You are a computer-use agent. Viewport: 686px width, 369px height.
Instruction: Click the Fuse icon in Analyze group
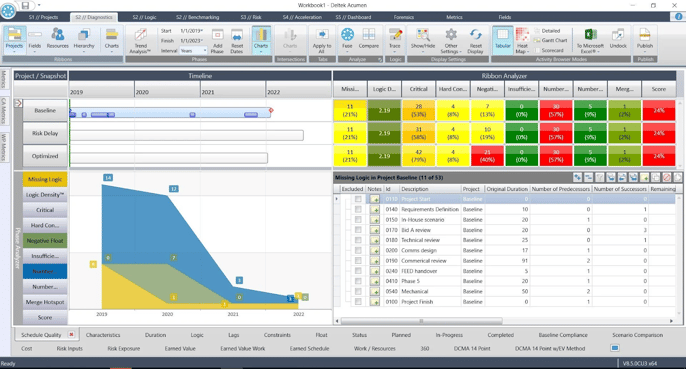point(347,35)
